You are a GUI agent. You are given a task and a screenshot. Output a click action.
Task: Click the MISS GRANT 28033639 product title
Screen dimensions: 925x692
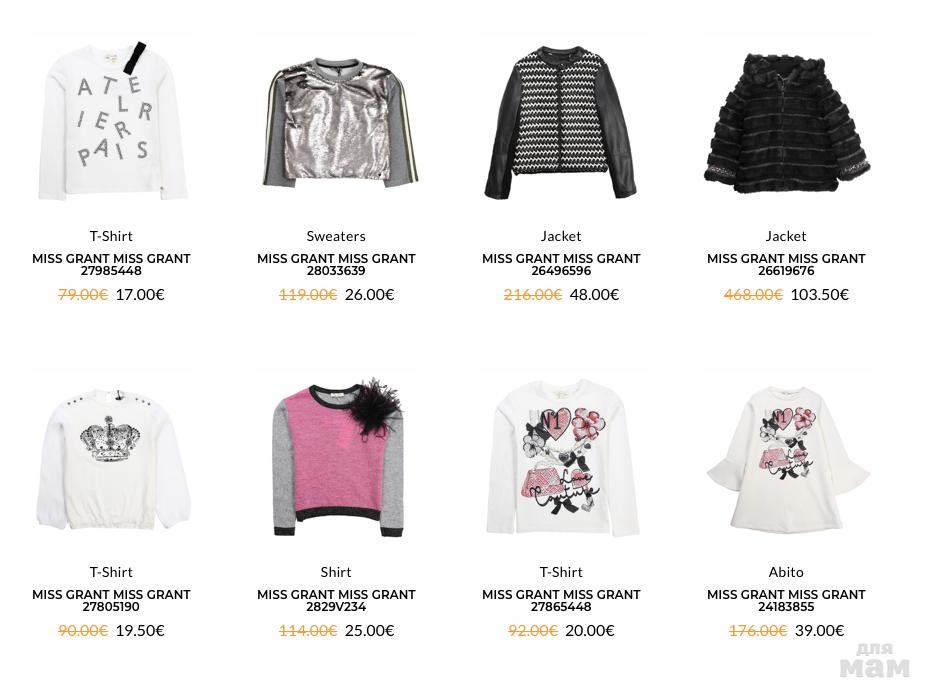pos(336,264)
